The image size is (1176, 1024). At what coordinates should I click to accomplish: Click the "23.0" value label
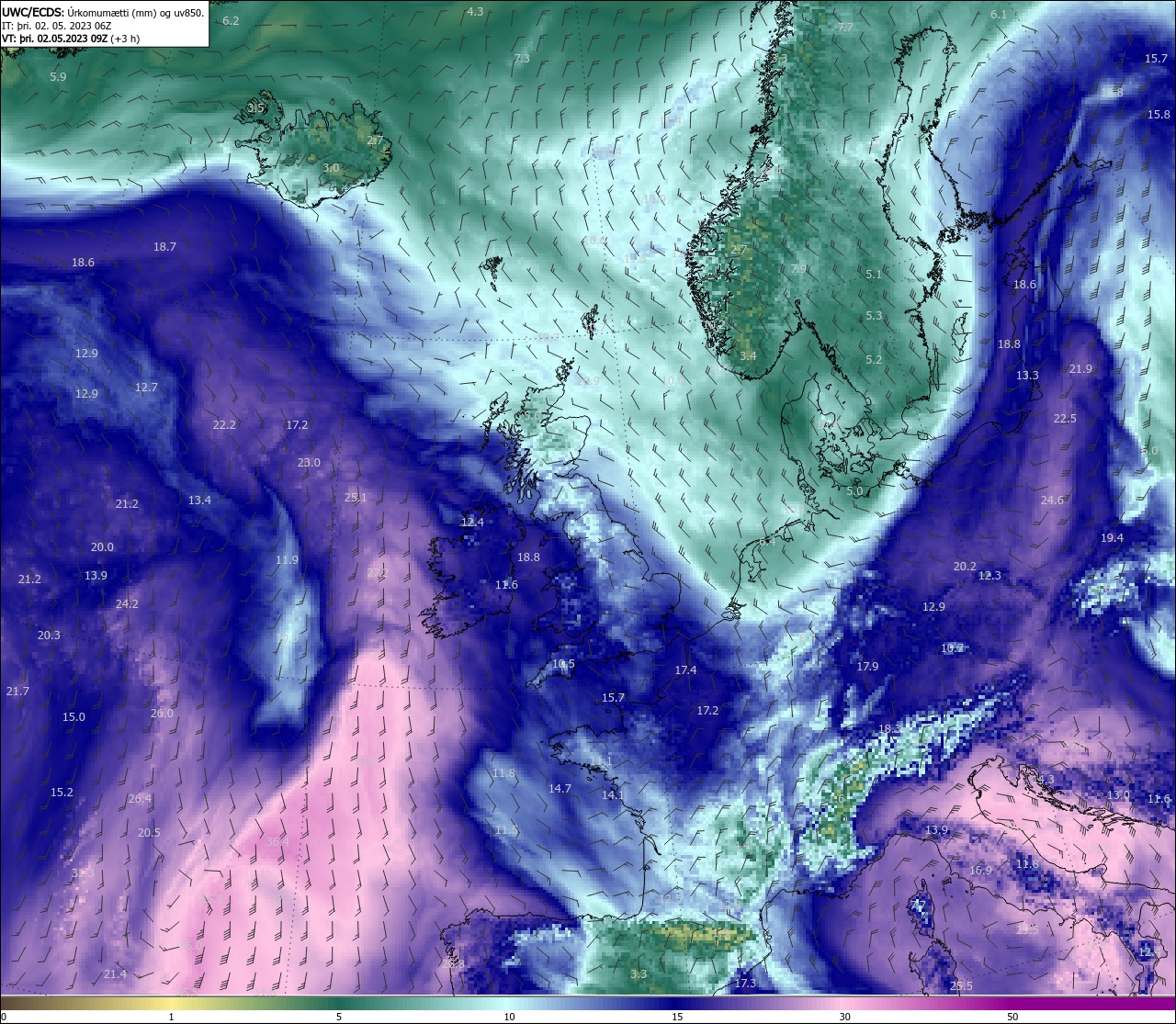[309, 463]
